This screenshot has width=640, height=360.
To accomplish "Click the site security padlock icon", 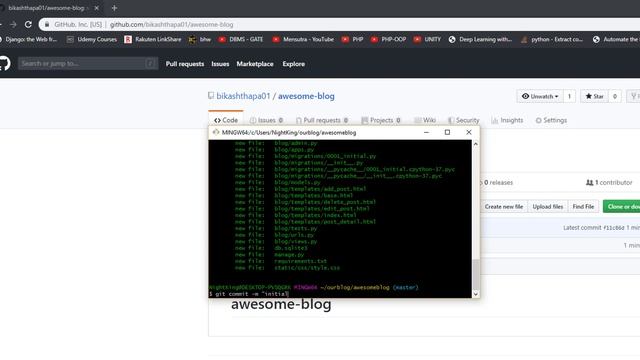I will [x=47, y=24].
